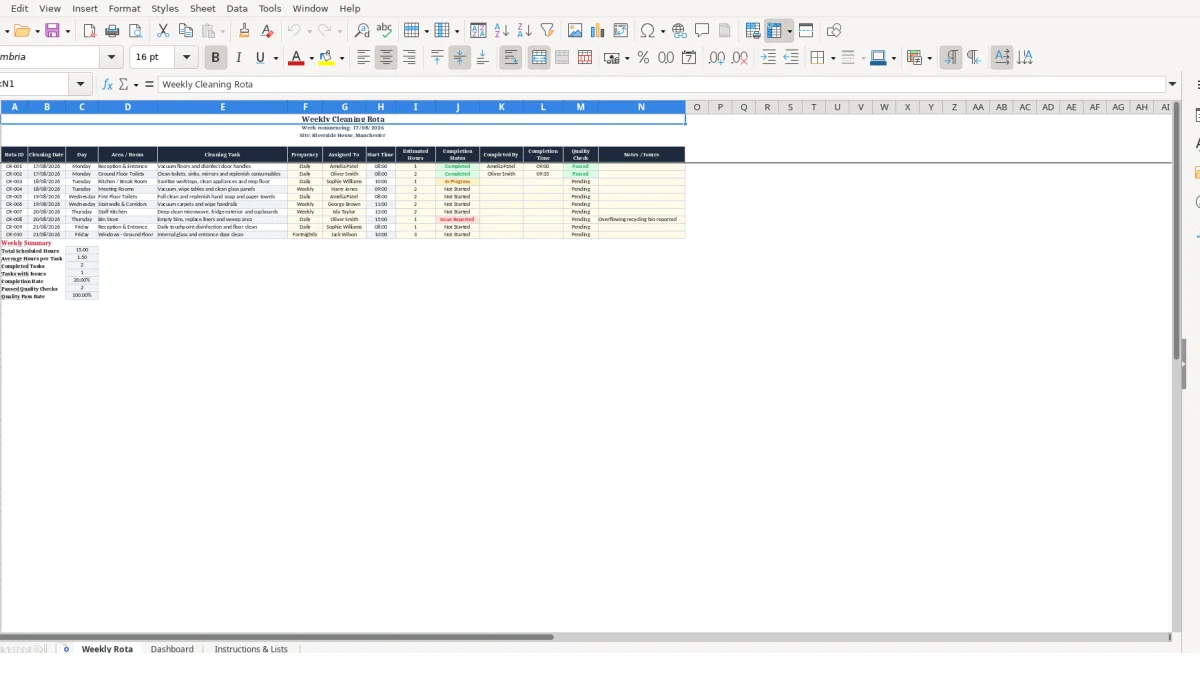This screenshot has height=675, width=1200.
Task: Cut the selection with scissors icon
Action: click(163, 31)
